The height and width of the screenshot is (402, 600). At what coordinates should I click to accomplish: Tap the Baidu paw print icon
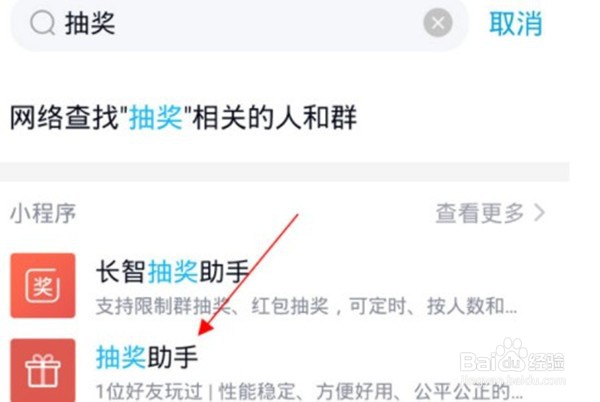pos(512,356)
